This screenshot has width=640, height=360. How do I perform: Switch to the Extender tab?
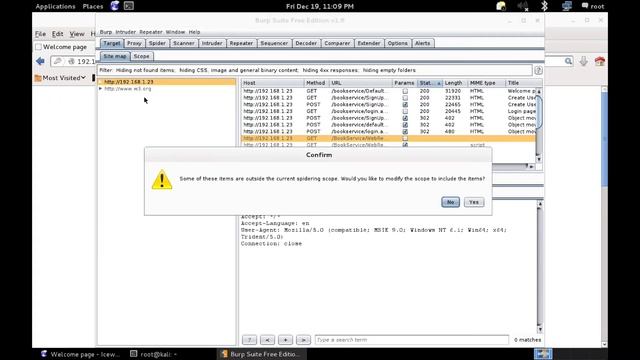point(369,43)
